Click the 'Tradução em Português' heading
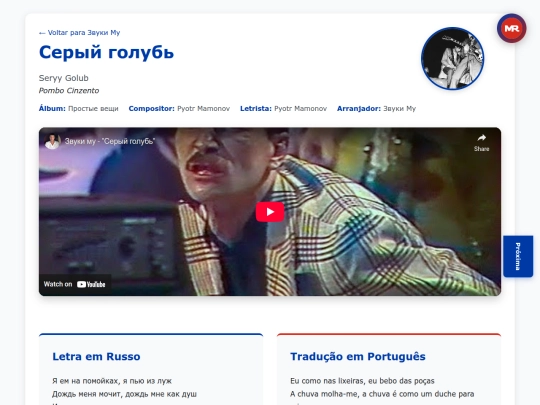Screen dimensions: 540x405 [x=358, y=356]
